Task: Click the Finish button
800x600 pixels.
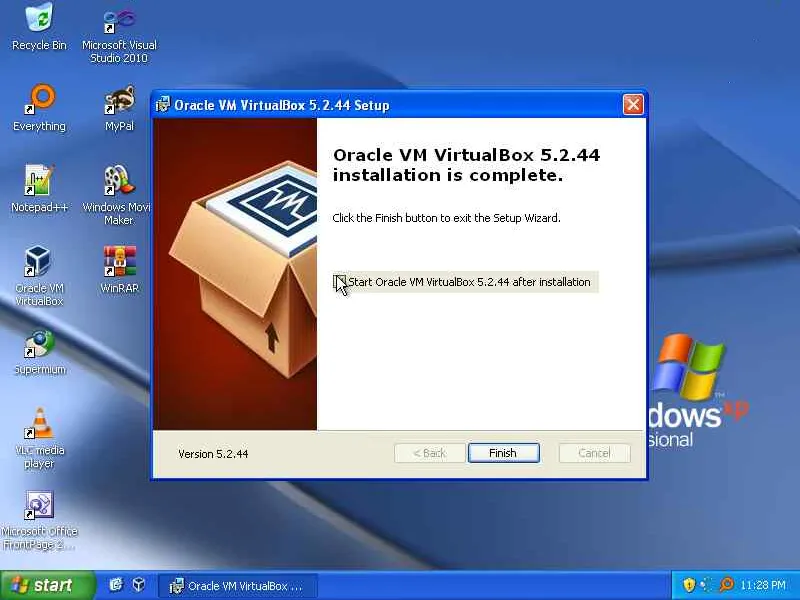Action: tap(504, 453)
